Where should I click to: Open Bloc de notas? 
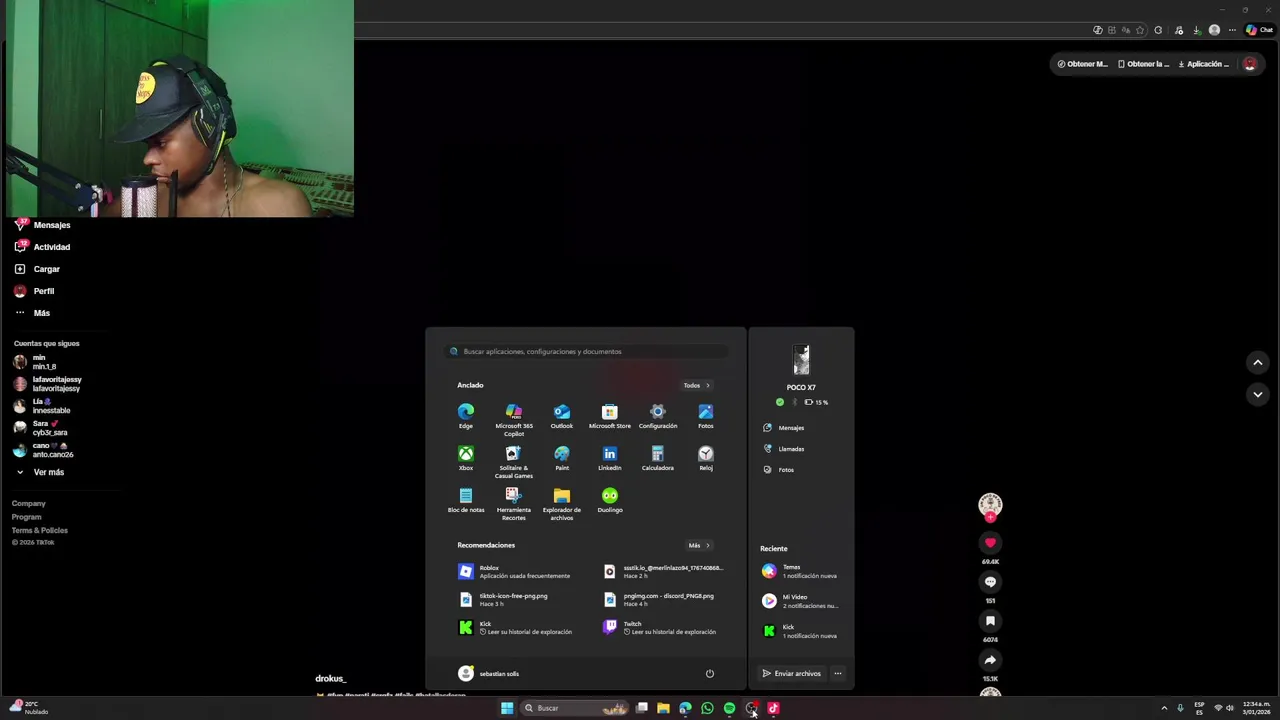[466, 500]
